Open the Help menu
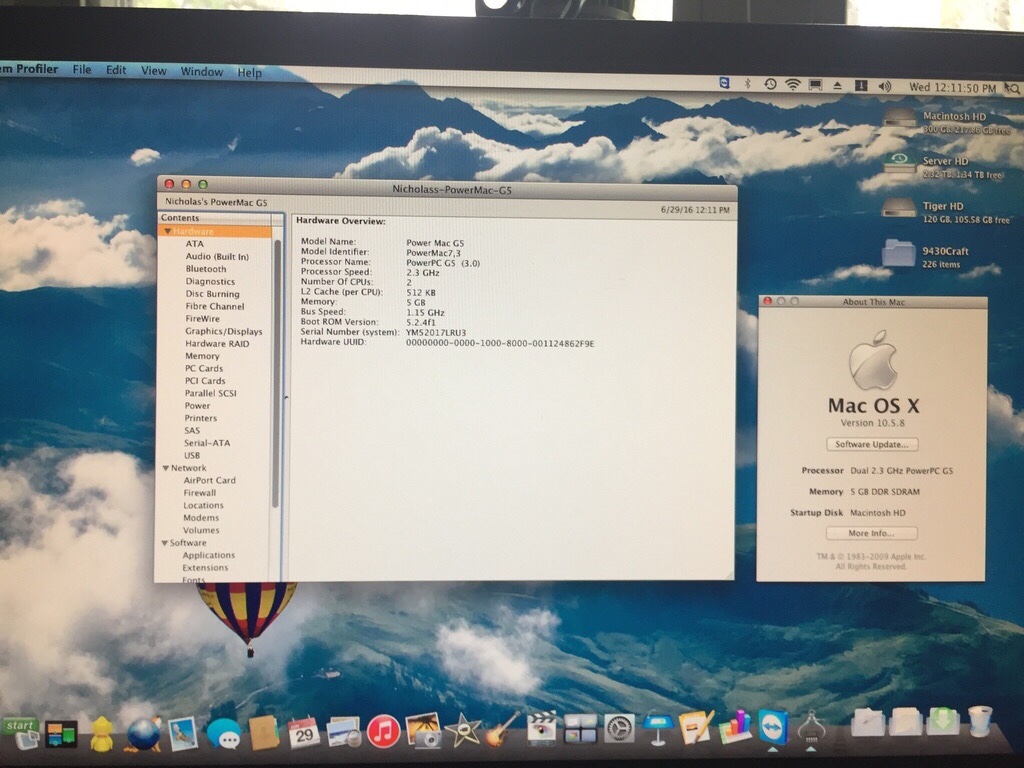 (x=249, y=72)
